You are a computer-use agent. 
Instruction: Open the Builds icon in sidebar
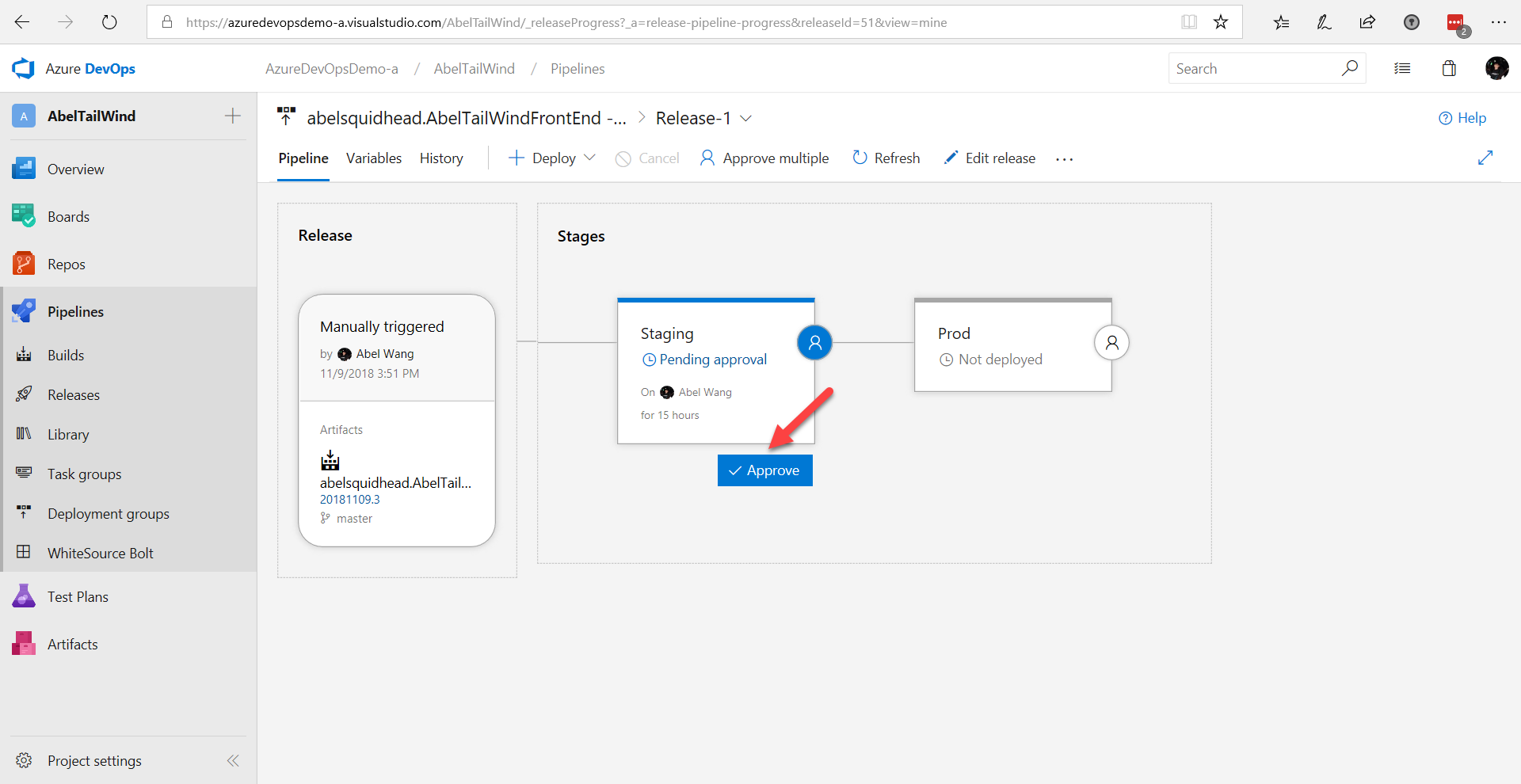[x=24, y=355]
